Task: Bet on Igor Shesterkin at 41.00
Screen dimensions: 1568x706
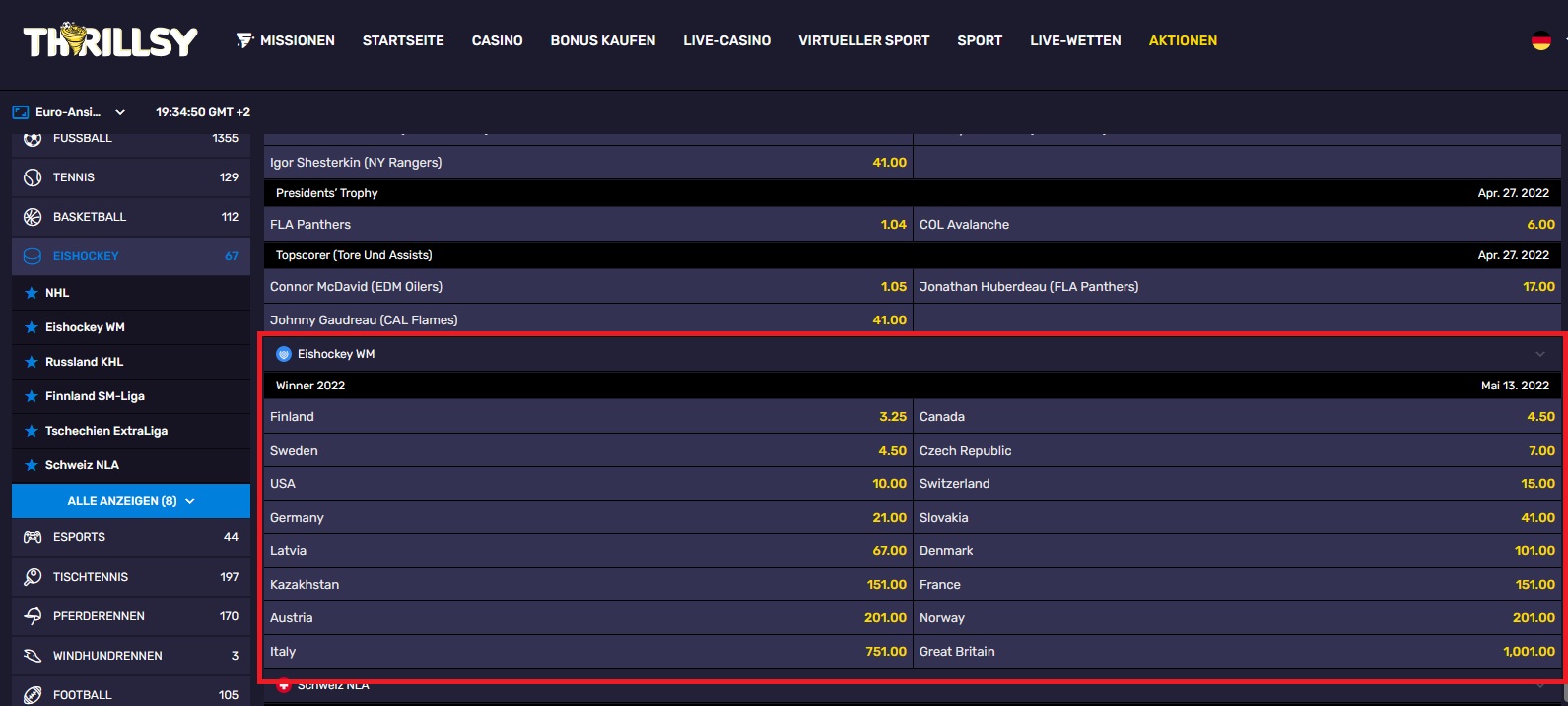Action: click(588, 163)
